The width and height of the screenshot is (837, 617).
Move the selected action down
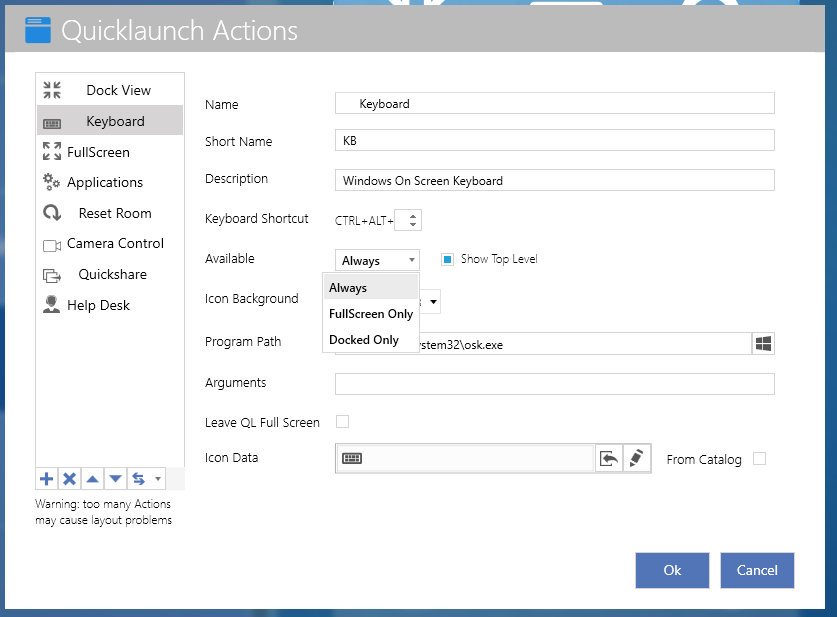point(115,479)
